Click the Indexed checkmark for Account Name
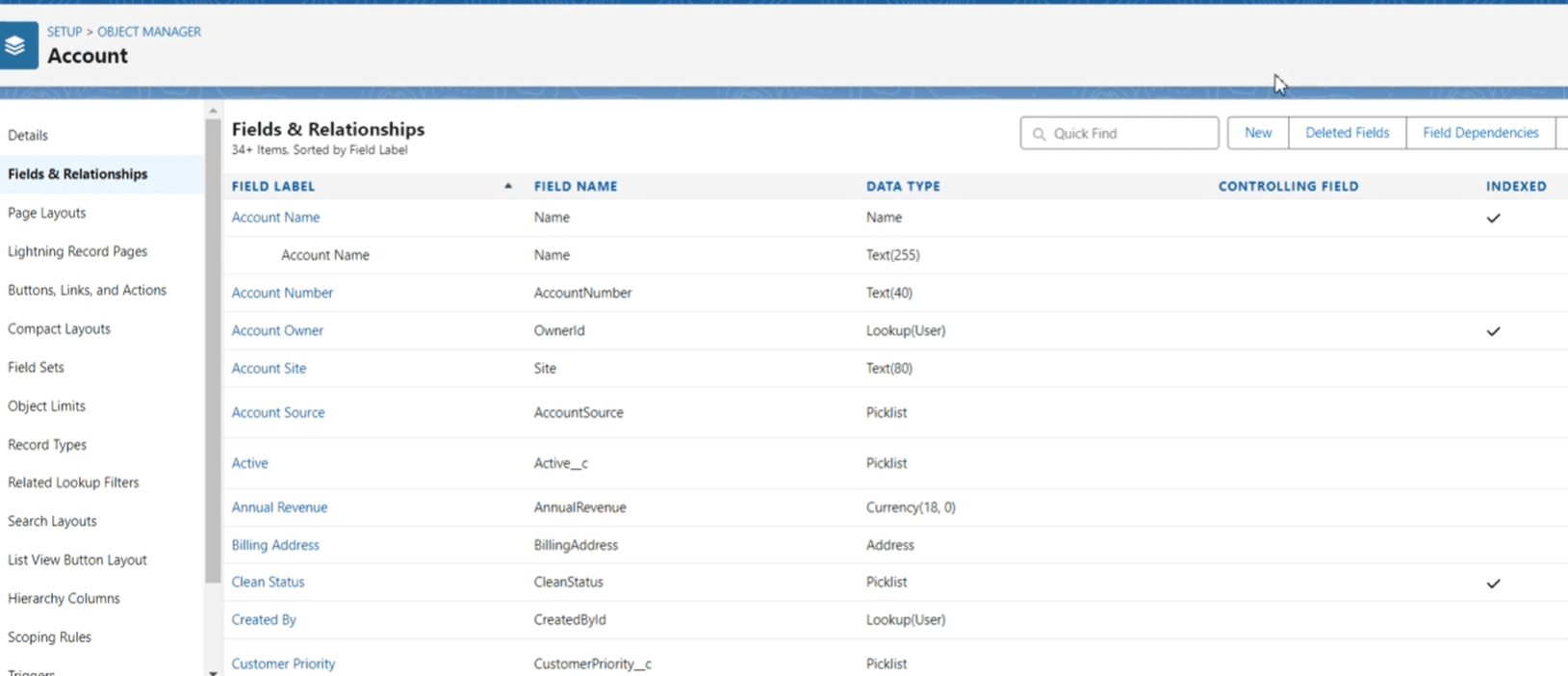The image size is (1568, 676). point(1493,218)
